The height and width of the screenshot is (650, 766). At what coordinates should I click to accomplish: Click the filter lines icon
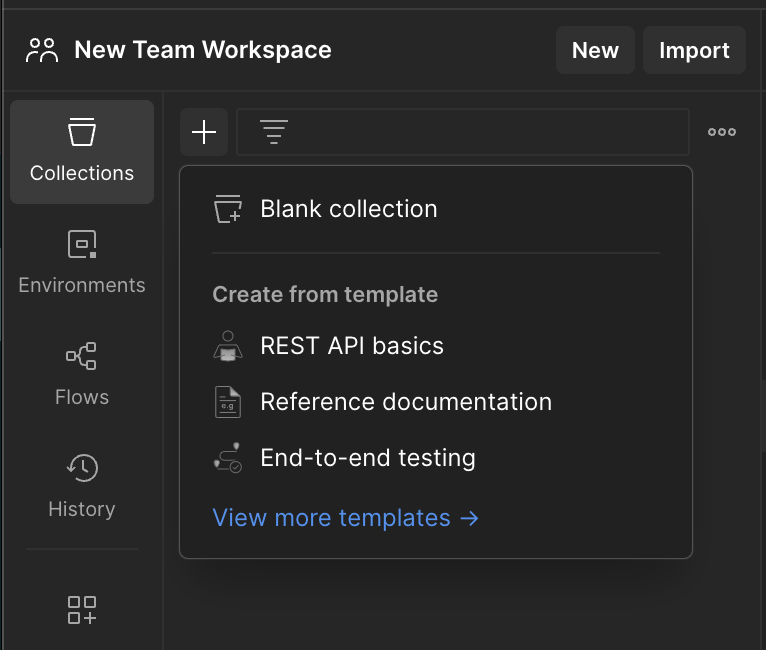click(x=274, y=132)
